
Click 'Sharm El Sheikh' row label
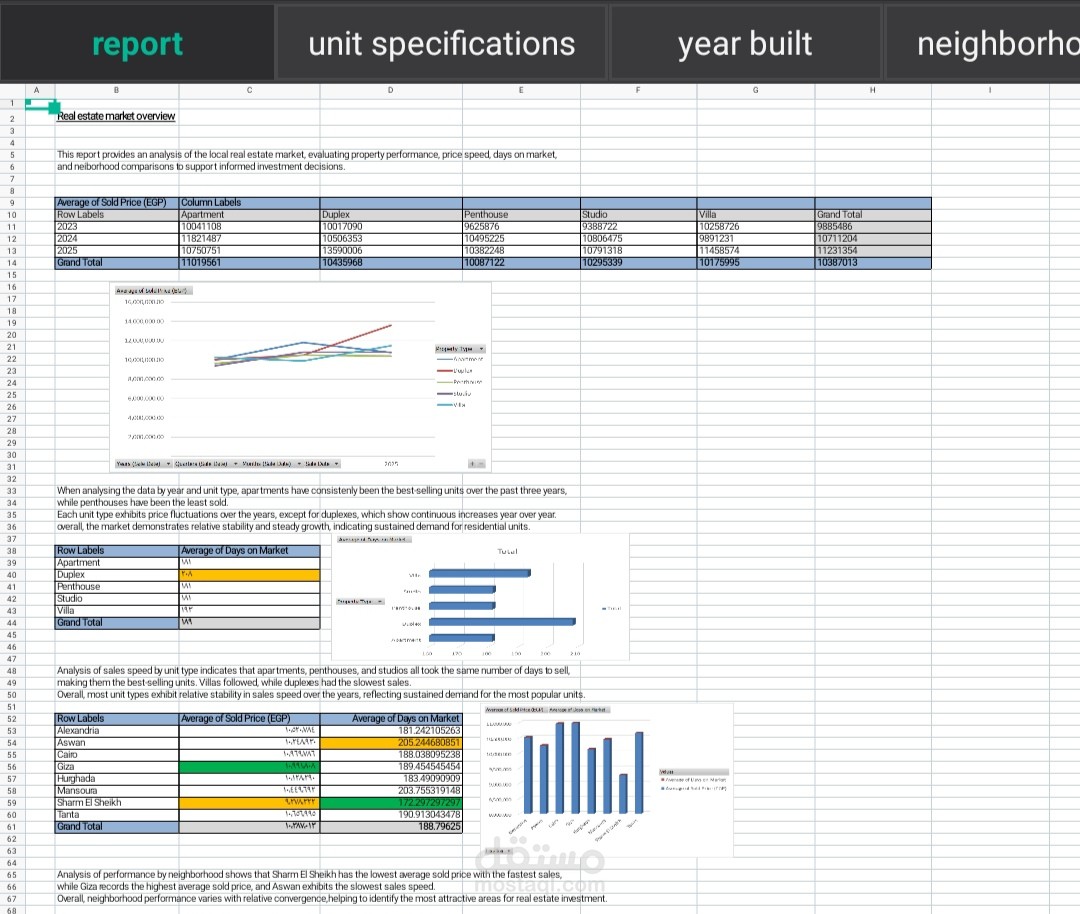click(x=117, y=802)
